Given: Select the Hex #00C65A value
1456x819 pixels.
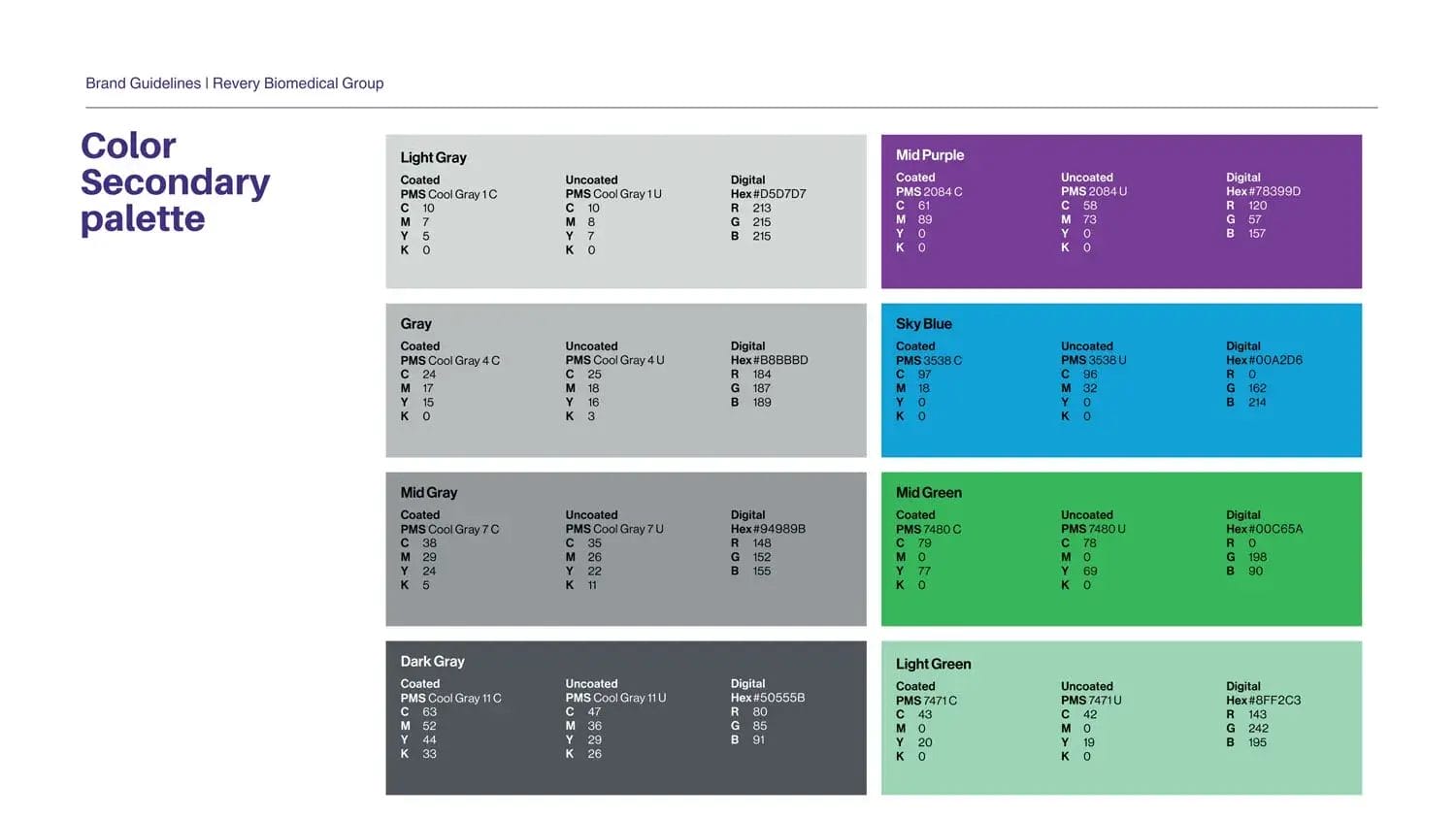Looking at the screenshot, I should click(x=1264, y=529).
